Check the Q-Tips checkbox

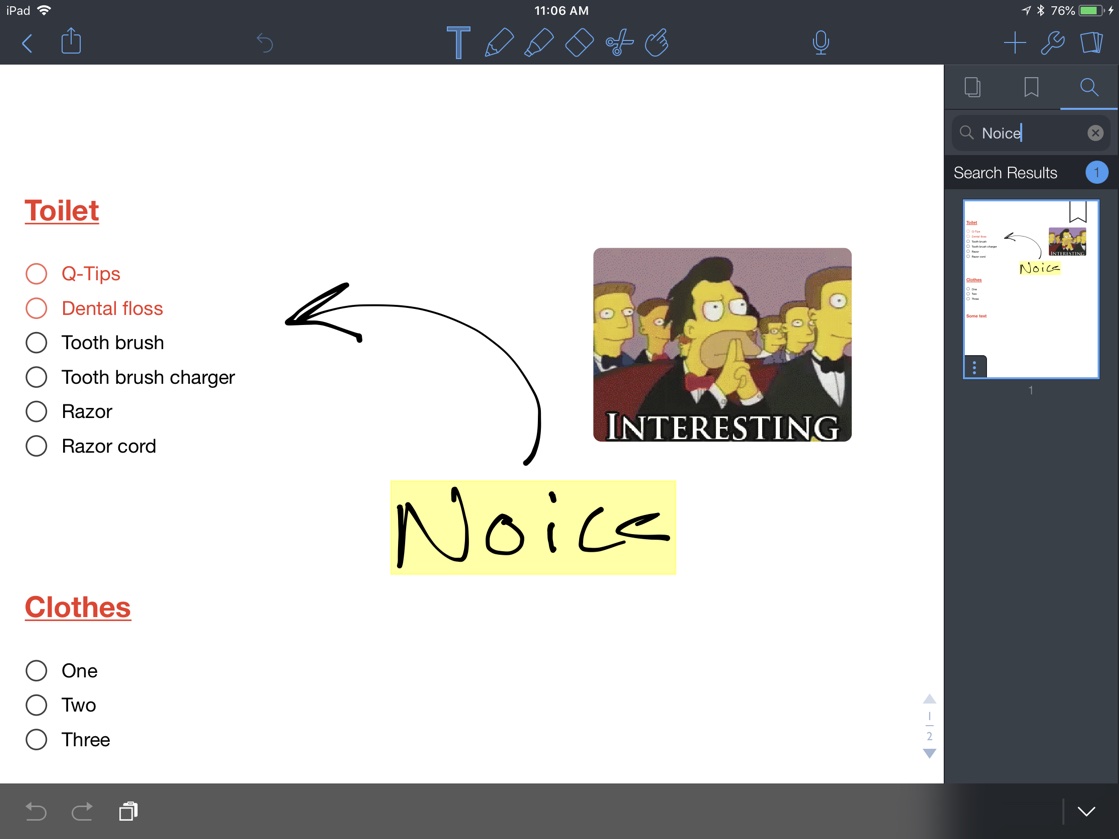pos(36,274)
